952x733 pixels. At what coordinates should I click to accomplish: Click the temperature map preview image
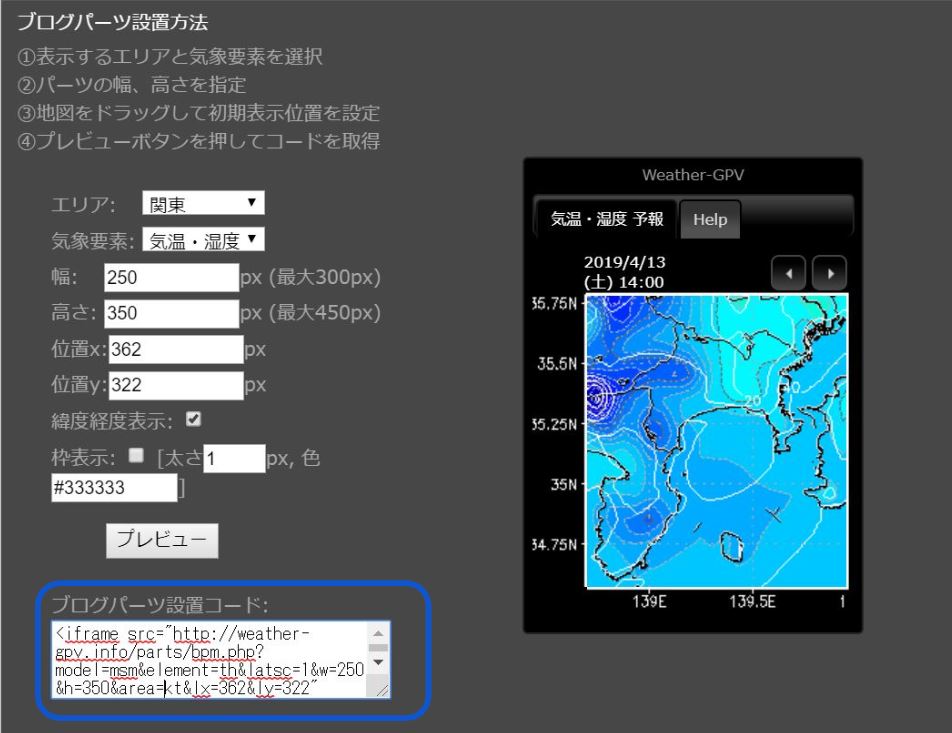coord(716,442)
